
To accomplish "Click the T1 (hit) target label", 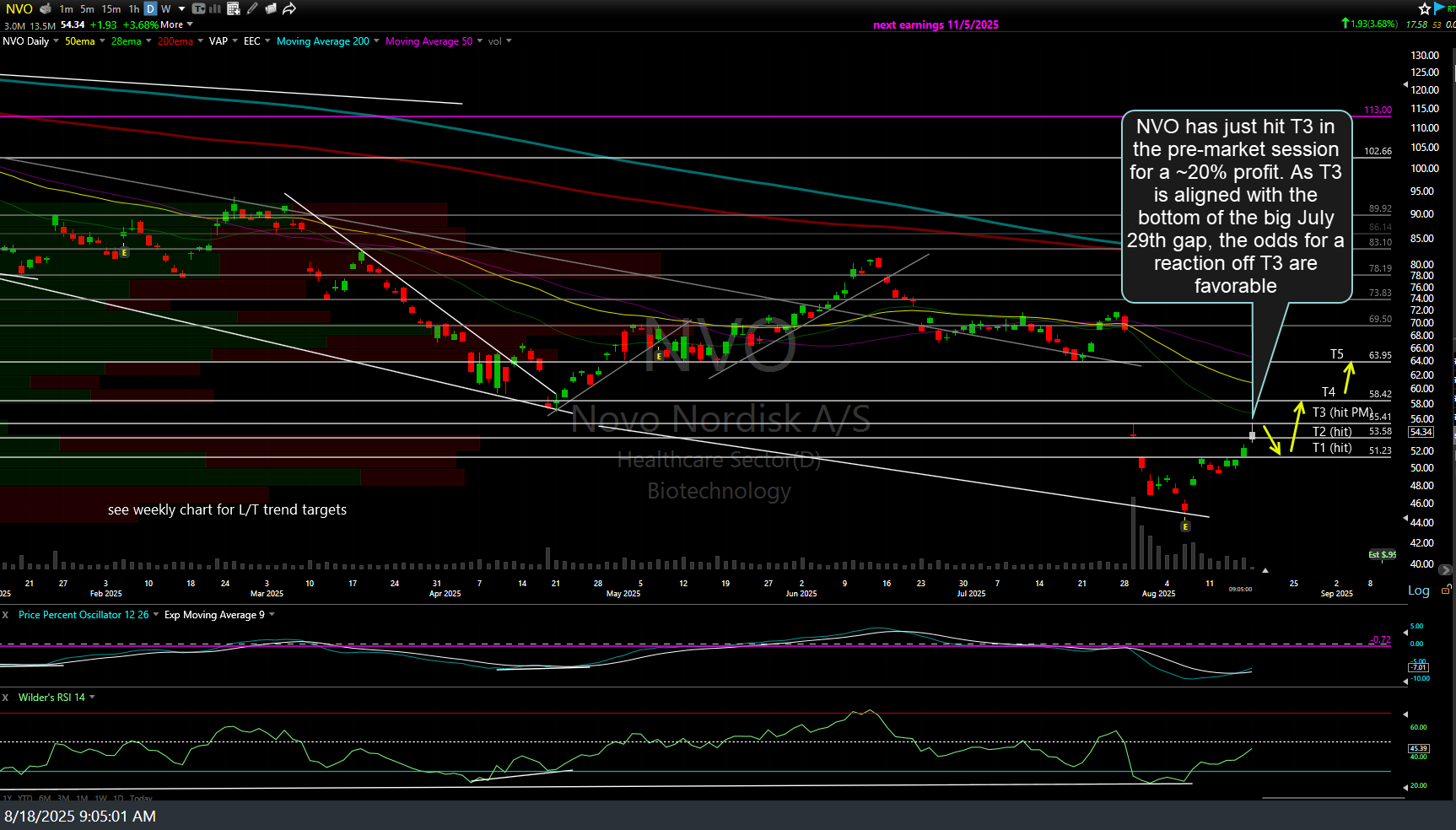I will pyautogui.click(x=1332, y=448).
